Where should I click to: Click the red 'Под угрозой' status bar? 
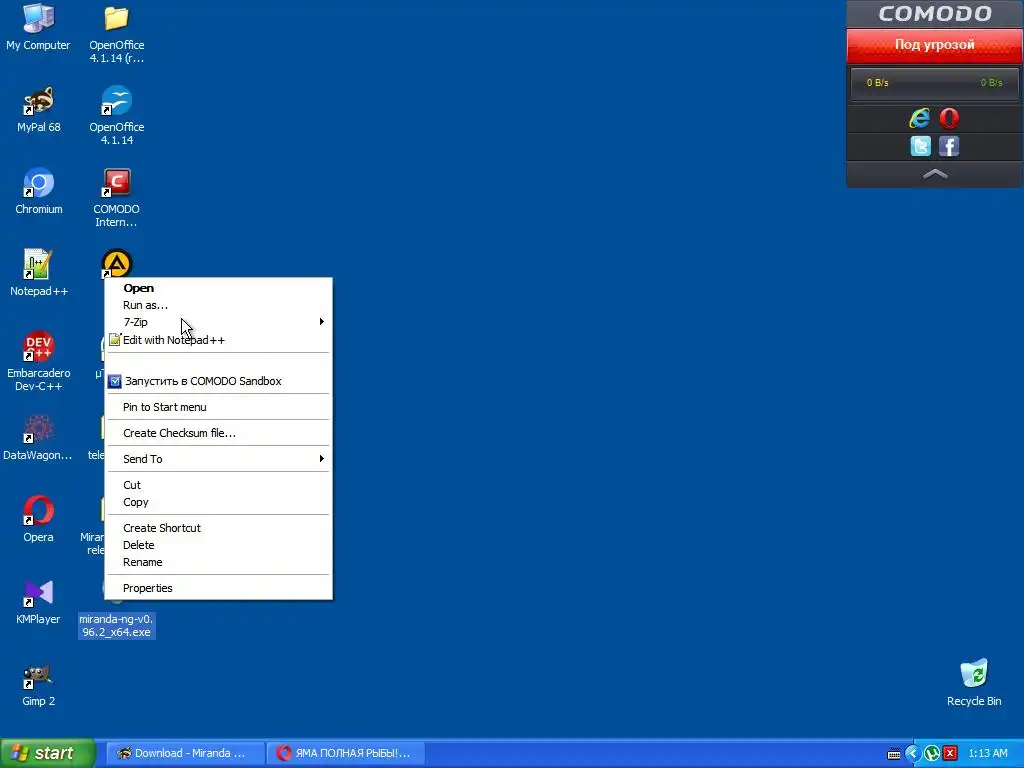coord(935,45)
